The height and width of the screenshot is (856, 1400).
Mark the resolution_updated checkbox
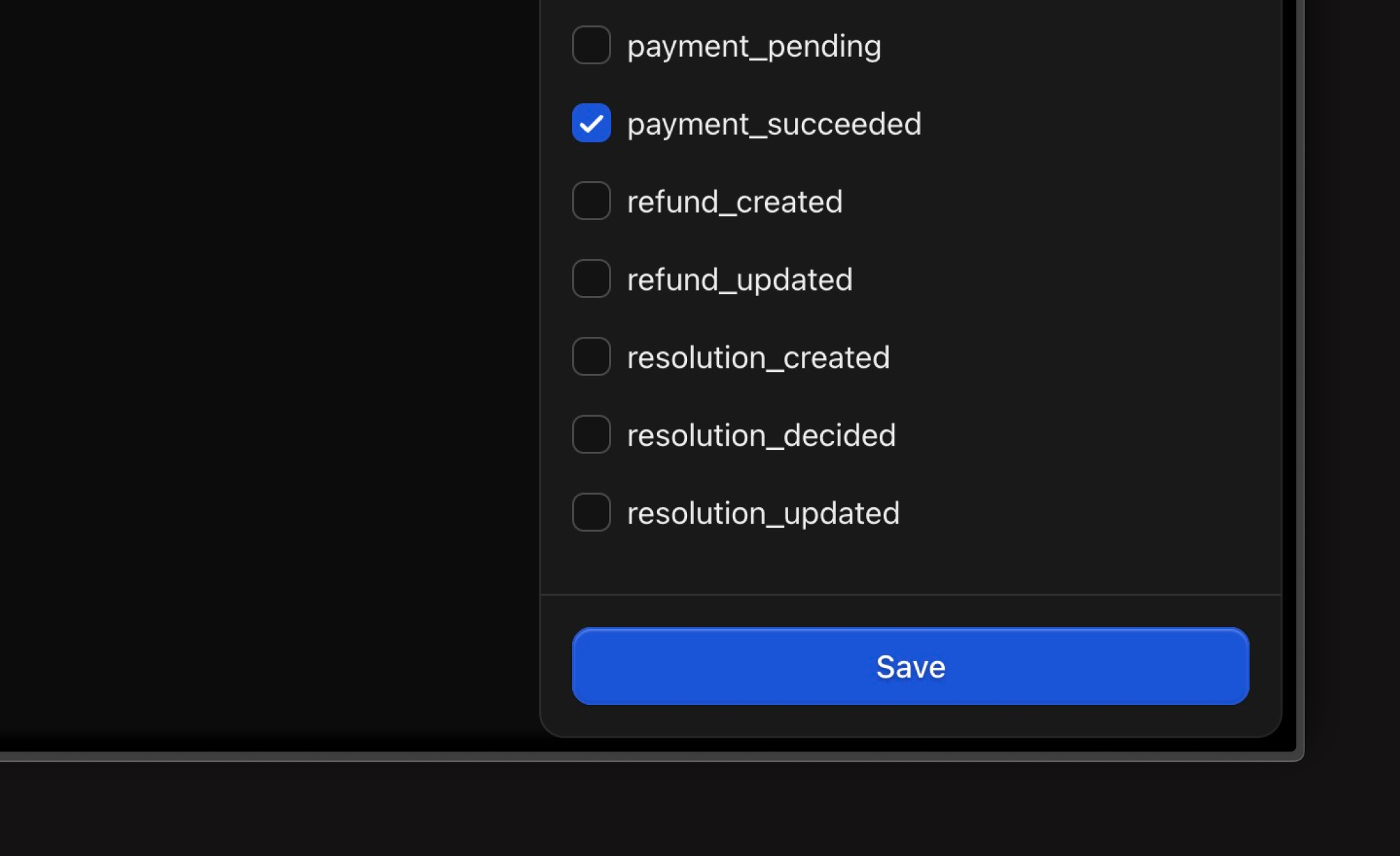[x=591, y=513]
